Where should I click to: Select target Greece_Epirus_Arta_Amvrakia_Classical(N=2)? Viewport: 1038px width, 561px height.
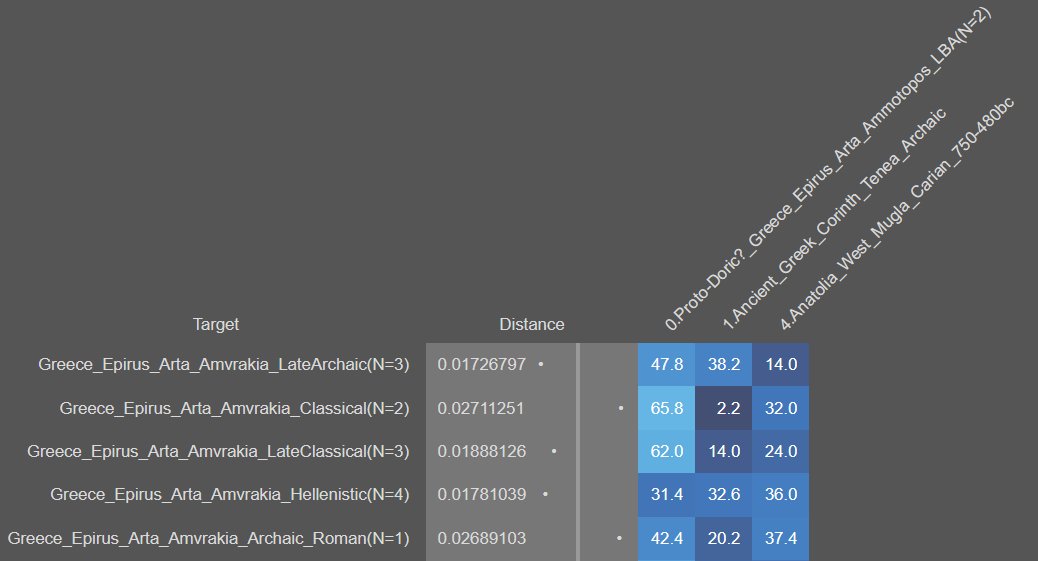coord(234,408)
